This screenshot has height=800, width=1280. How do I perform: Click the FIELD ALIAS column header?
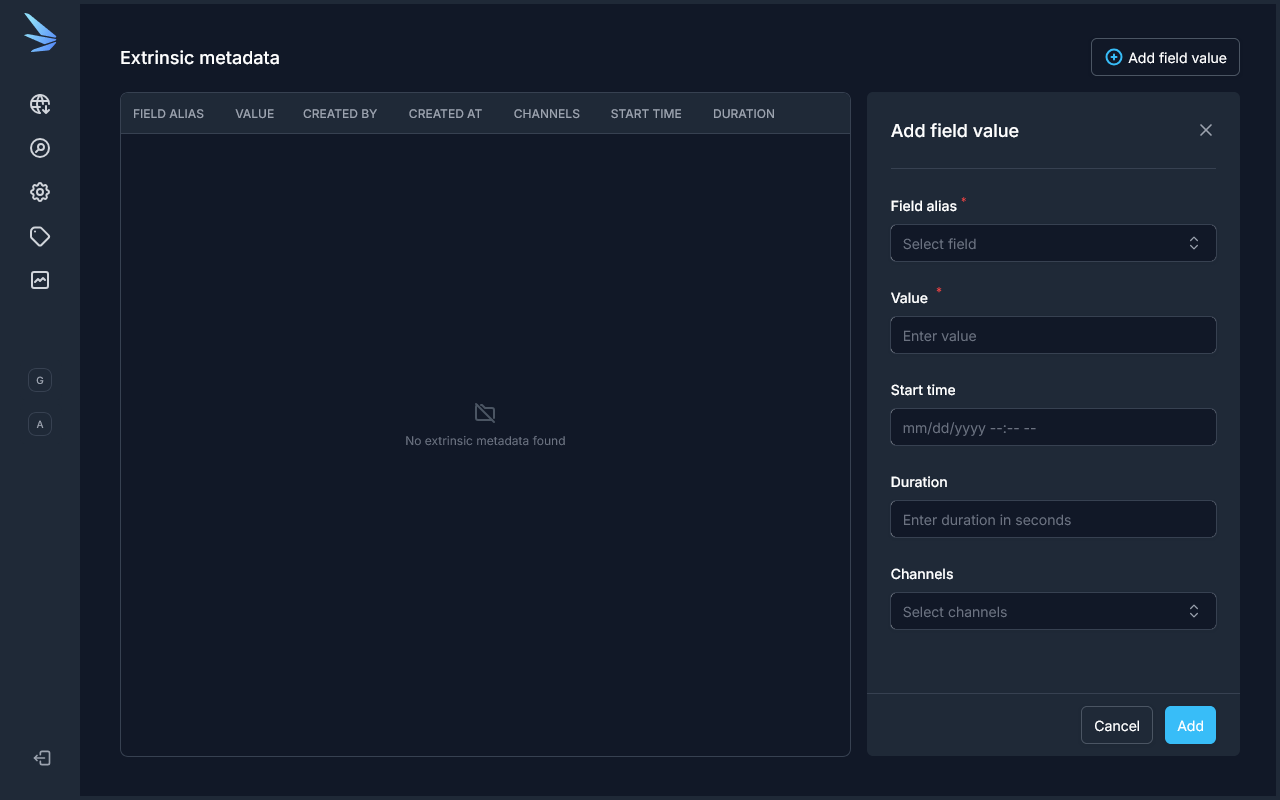(168, 114)
